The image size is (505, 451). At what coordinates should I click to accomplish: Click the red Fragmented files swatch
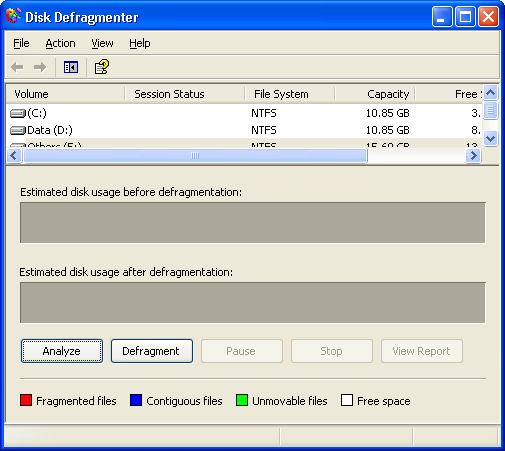(26, 400)
